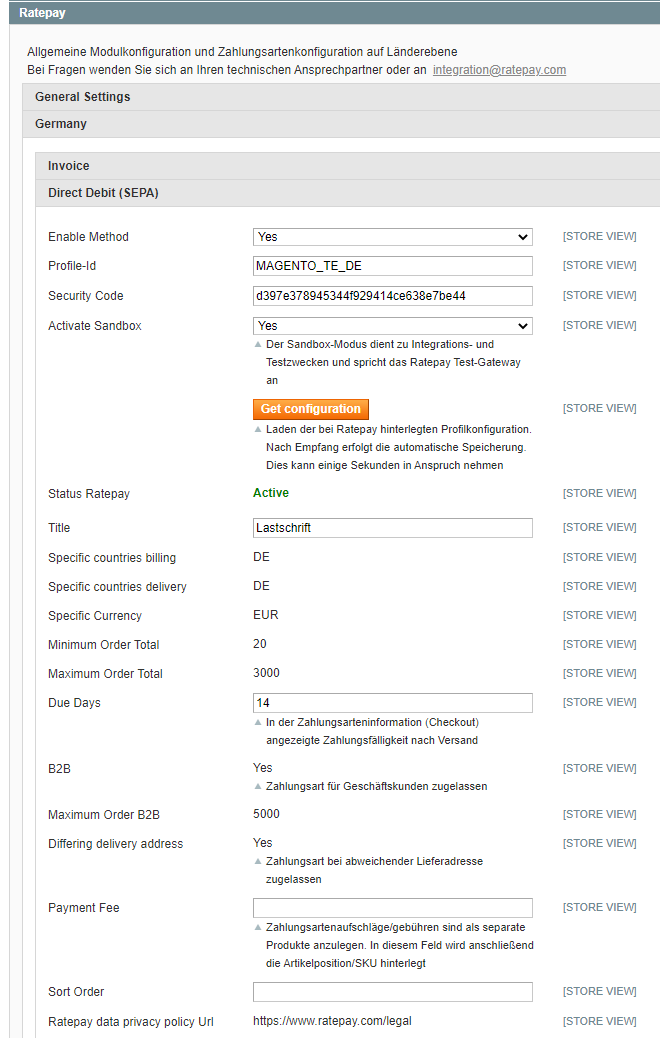Click the hint triangle below Activate Sandbox
The height and width of the screenshot is (1038, 660).
(x=258, y=345)
